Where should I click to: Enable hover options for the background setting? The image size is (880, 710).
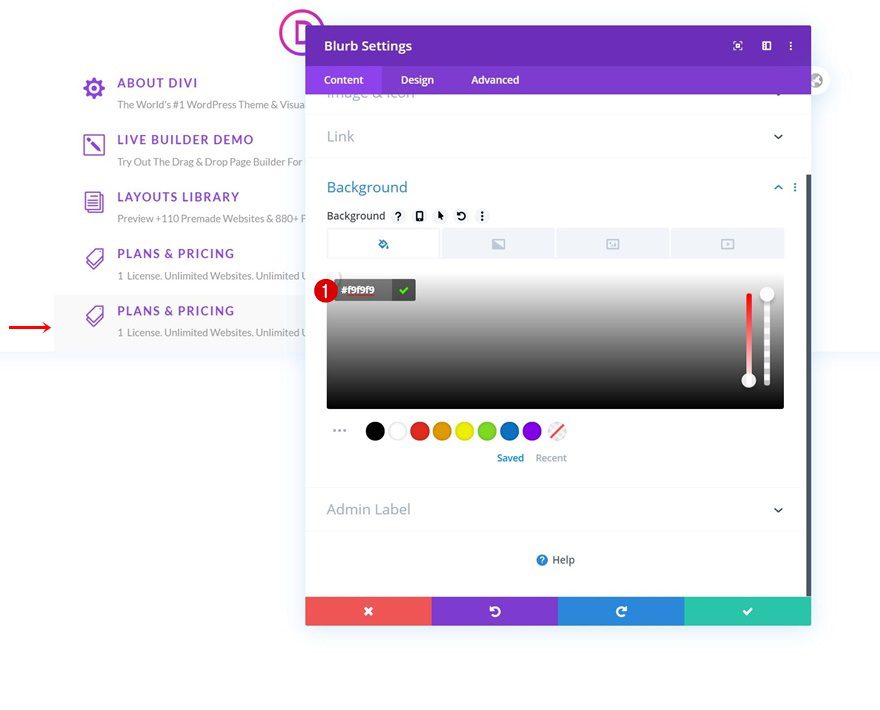point(440,216)
